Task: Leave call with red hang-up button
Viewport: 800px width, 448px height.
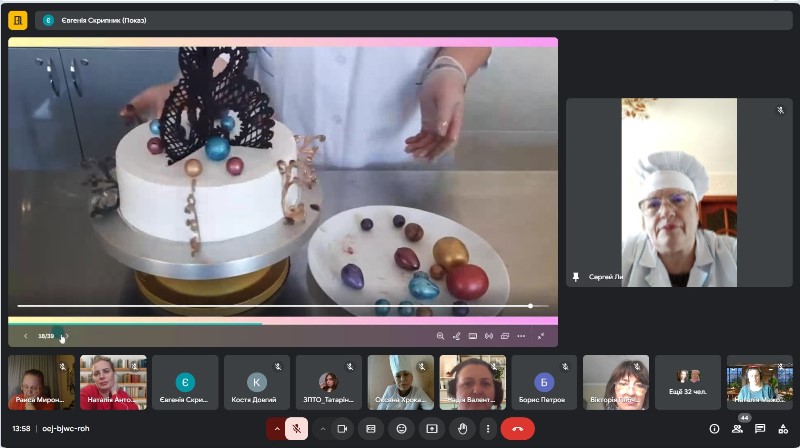Action: (x=517, y=429)
